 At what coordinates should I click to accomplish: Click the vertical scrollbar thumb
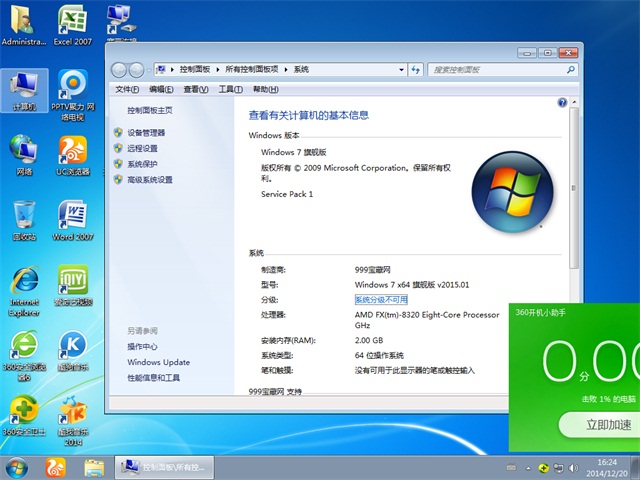tap(574, 188)
